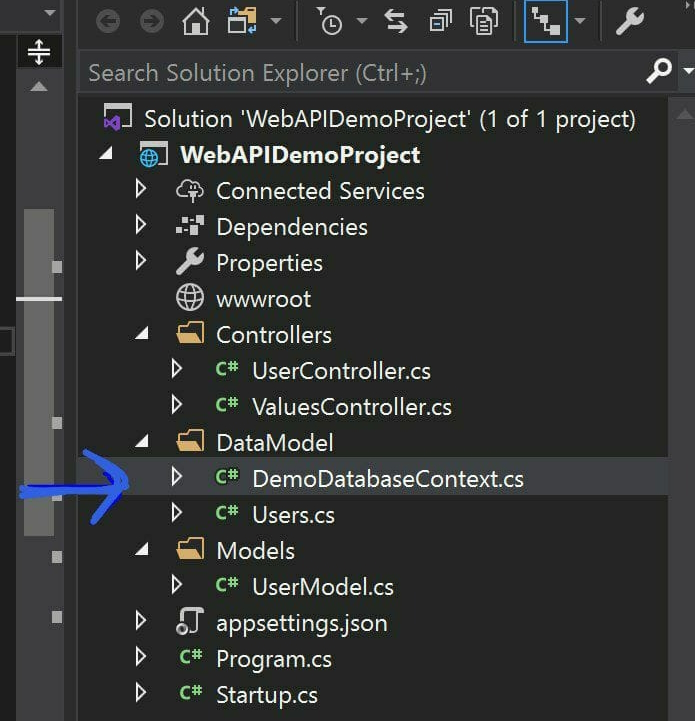Click the editor vertical scrollbar thumb
The height and width of the screenshot is (721, 695).
point(39,372)
